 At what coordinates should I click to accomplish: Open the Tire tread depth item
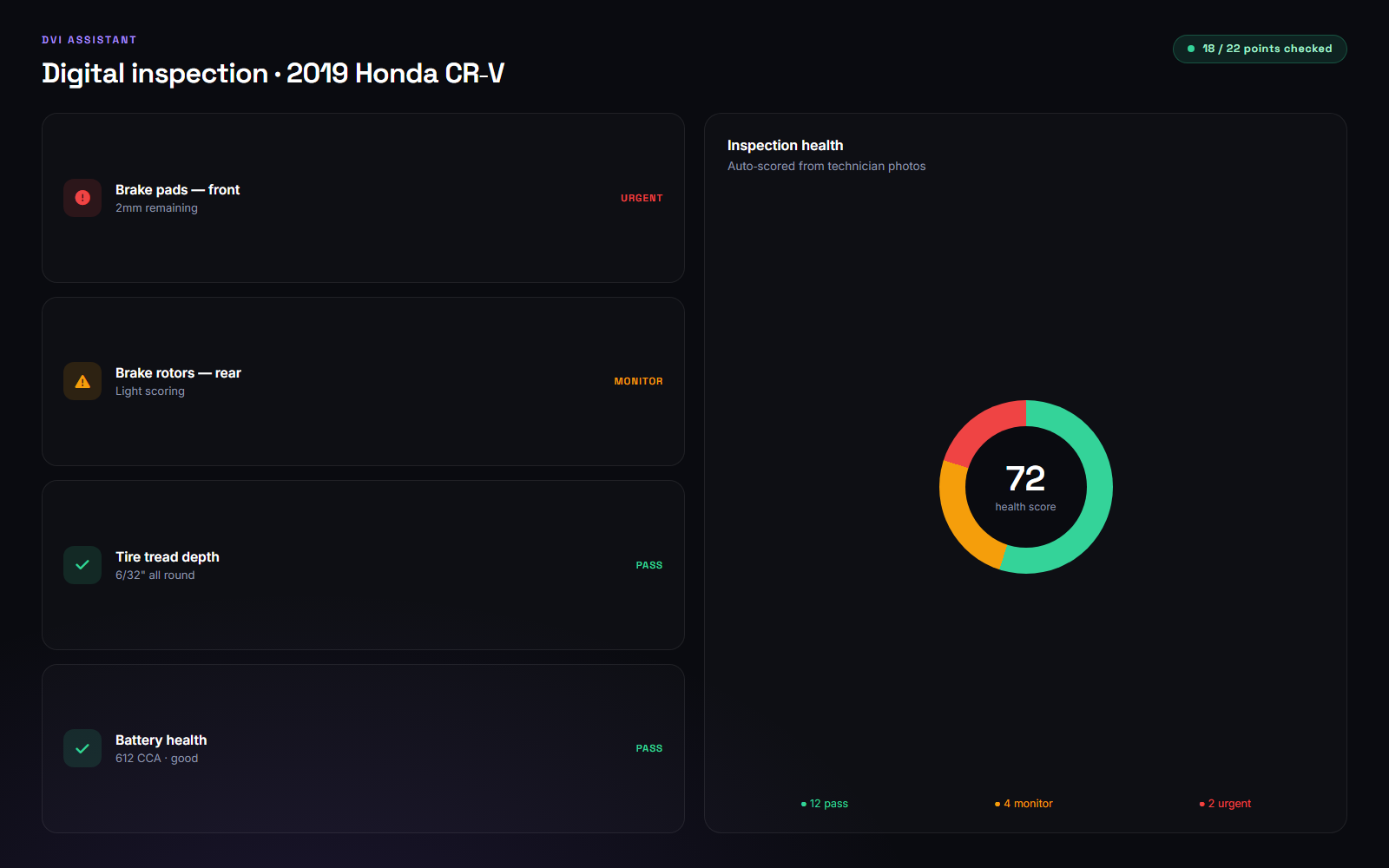coord(363,565)
